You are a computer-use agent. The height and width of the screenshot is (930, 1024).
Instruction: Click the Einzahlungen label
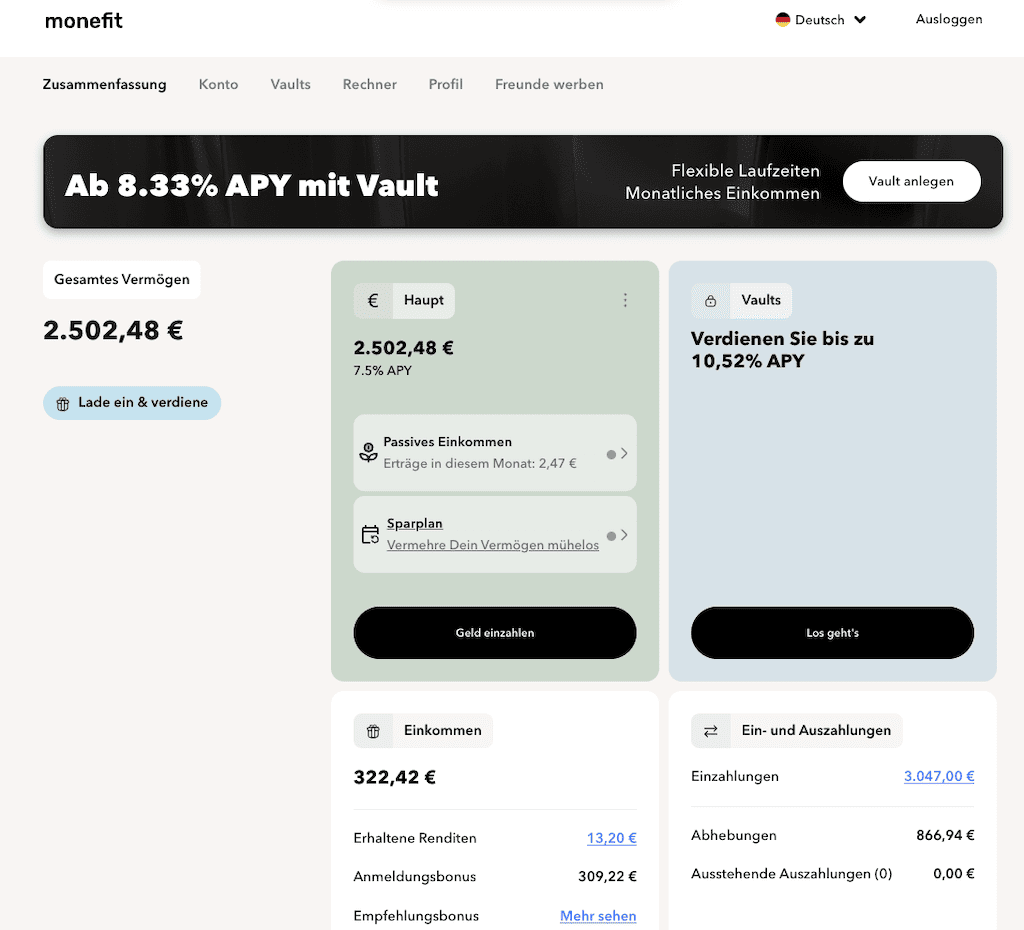tap(735, 776)
